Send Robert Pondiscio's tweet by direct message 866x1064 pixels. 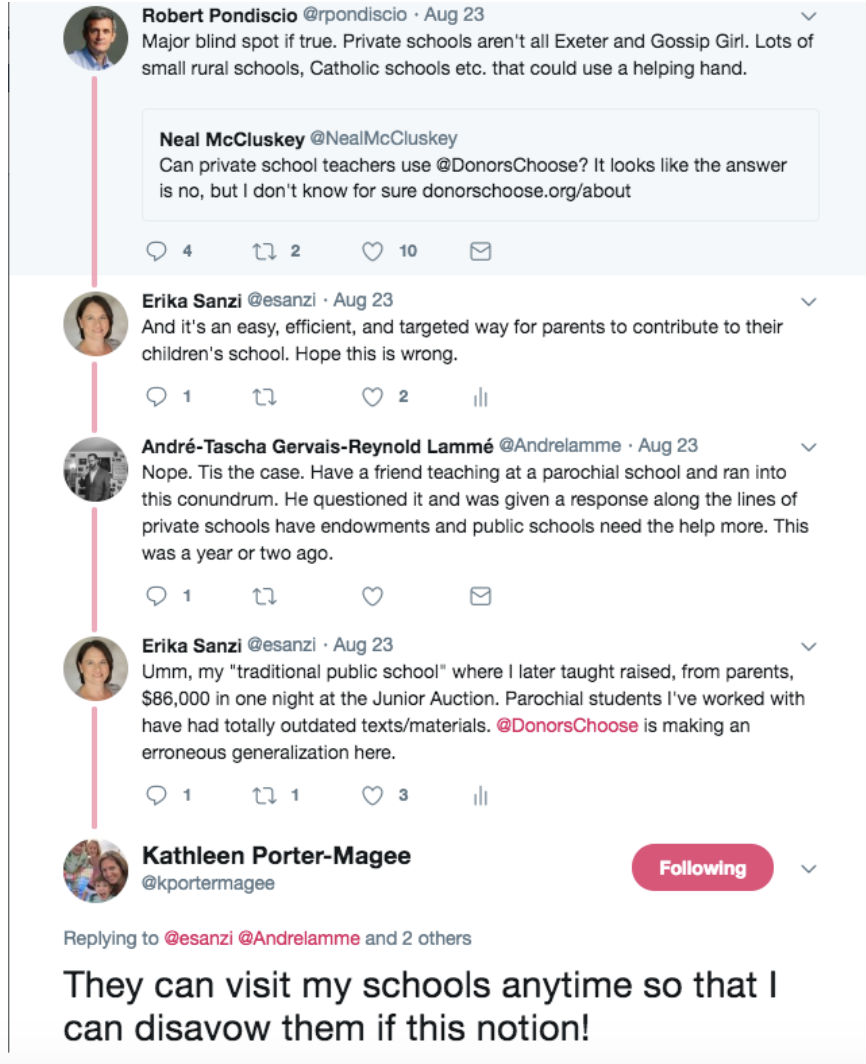[x=480, y=252]
